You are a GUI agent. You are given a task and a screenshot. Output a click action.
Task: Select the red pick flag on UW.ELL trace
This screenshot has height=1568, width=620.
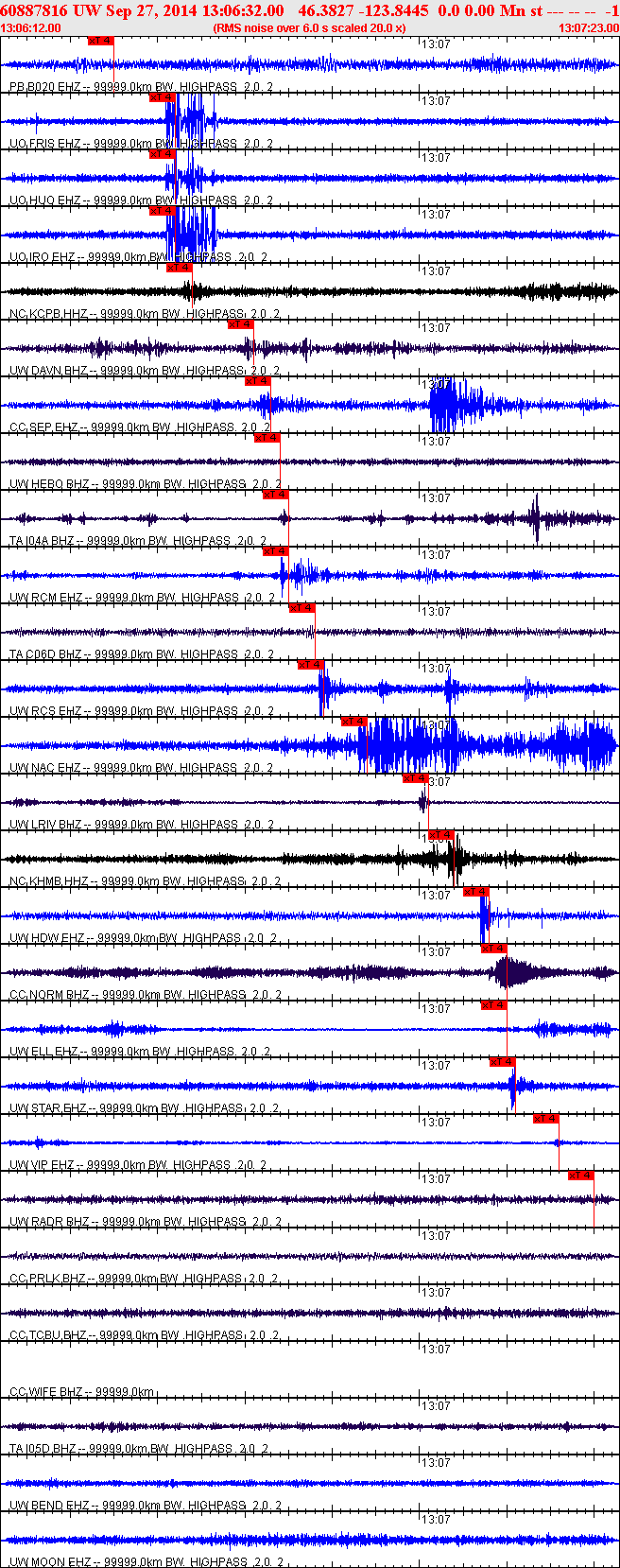point(494,1005)
